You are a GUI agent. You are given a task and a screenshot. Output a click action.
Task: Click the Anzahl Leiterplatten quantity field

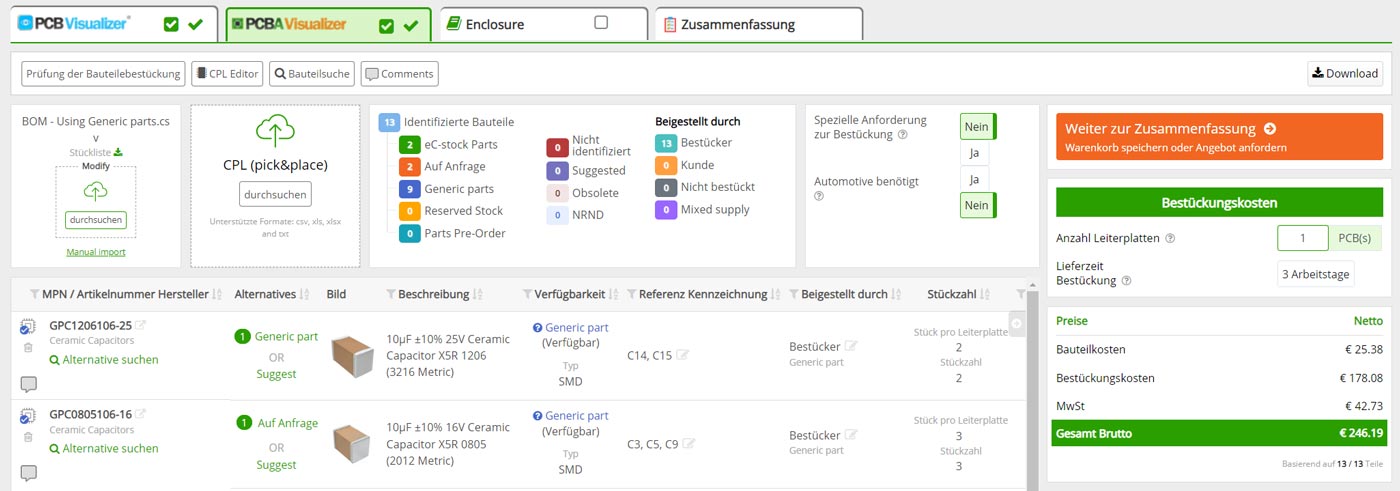pos(1302,239)
